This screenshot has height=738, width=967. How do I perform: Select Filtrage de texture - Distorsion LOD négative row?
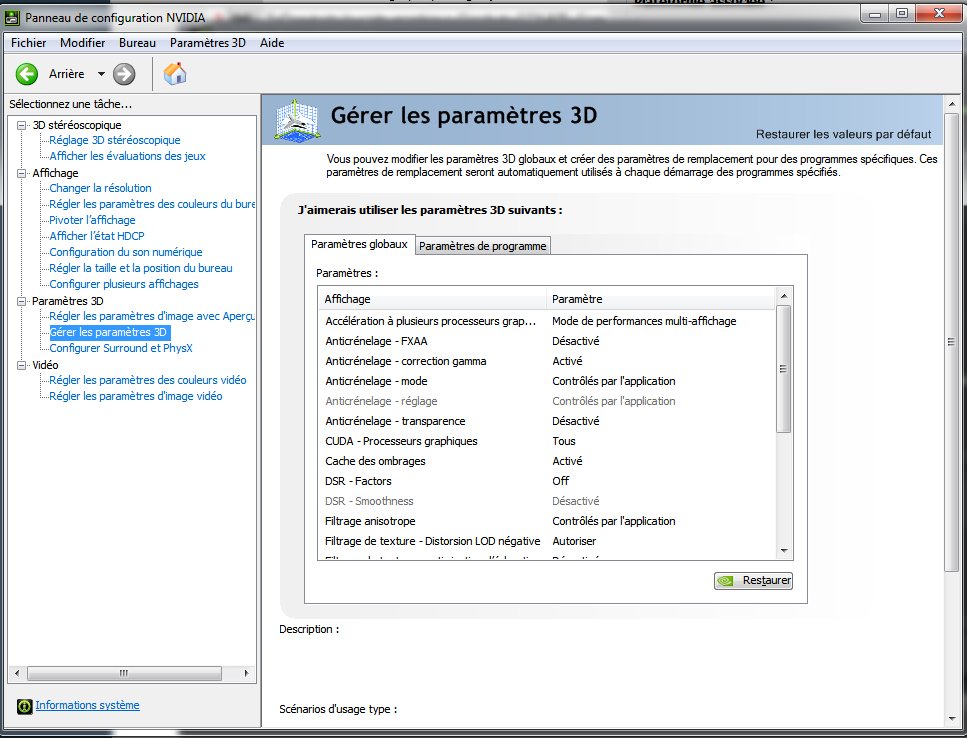(x=548, y=541)
